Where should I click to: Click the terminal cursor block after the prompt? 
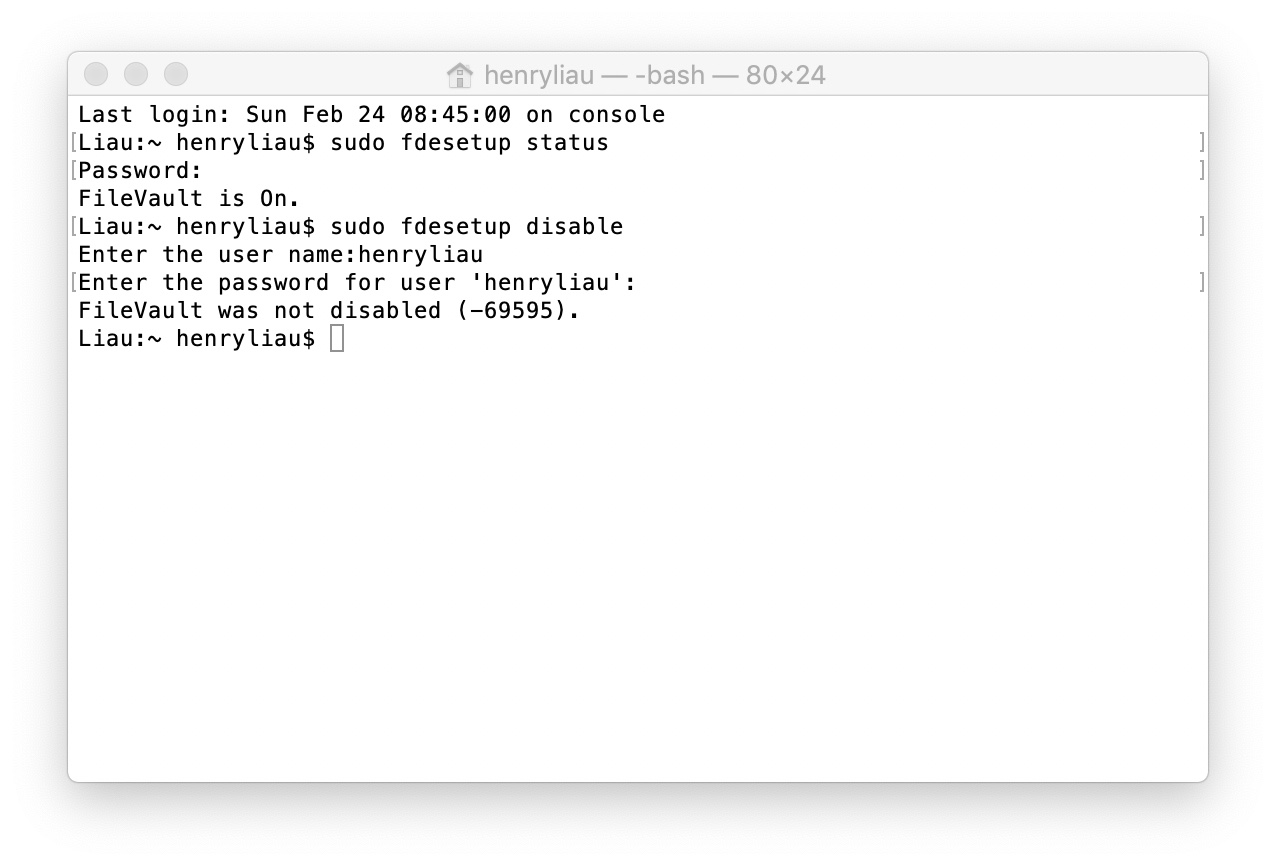(x=337, y=339)
